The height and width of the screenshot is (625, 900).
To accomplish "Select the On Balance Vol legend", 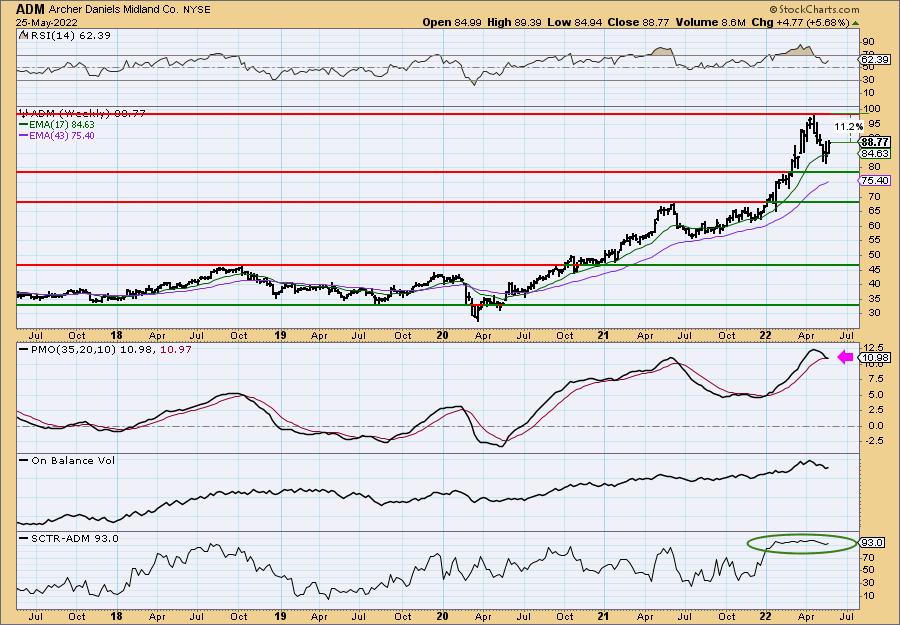I will click(73, 460).
